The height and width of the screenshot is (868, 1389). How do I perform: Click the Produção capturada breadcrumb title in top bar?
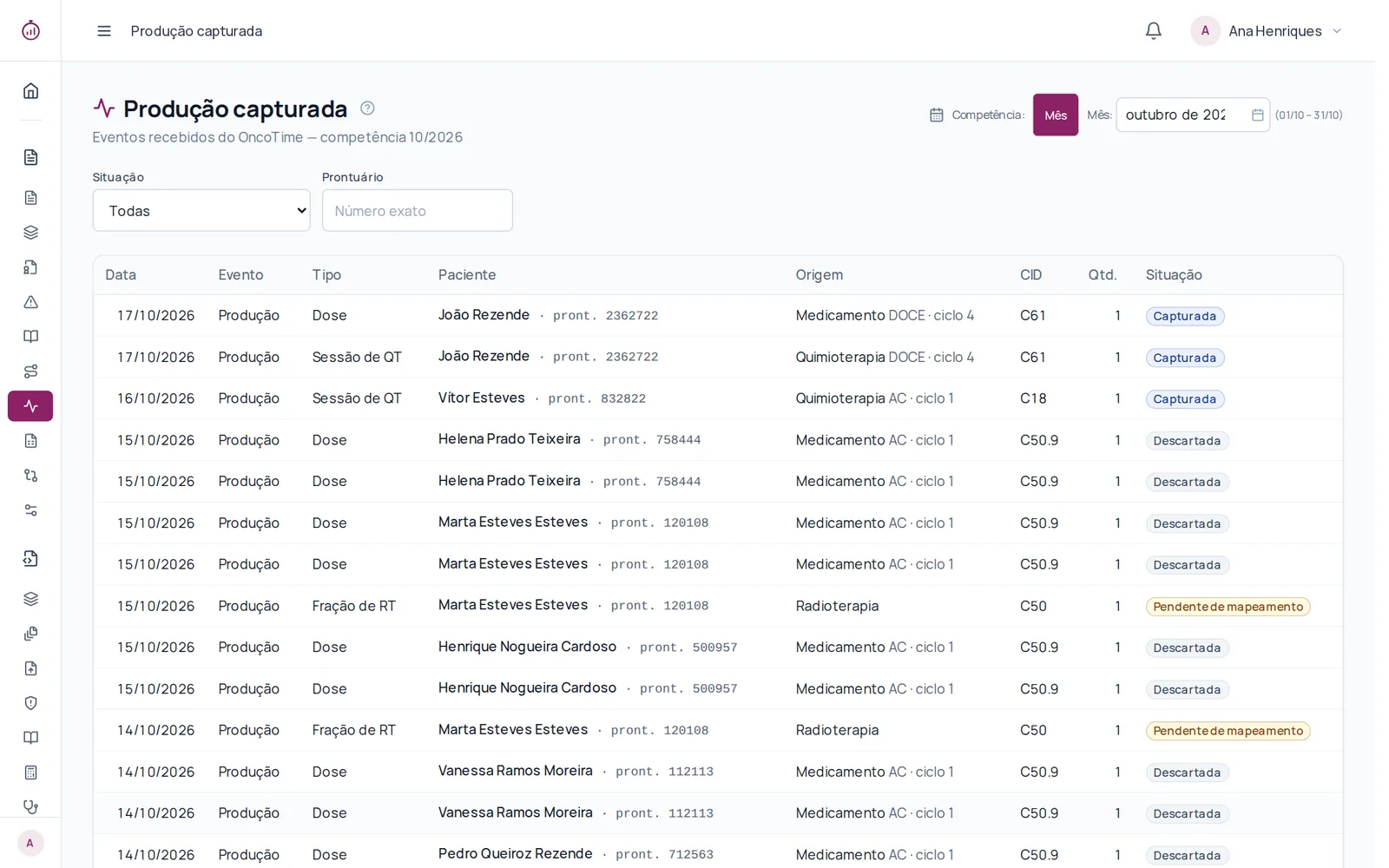click(196, 31)
